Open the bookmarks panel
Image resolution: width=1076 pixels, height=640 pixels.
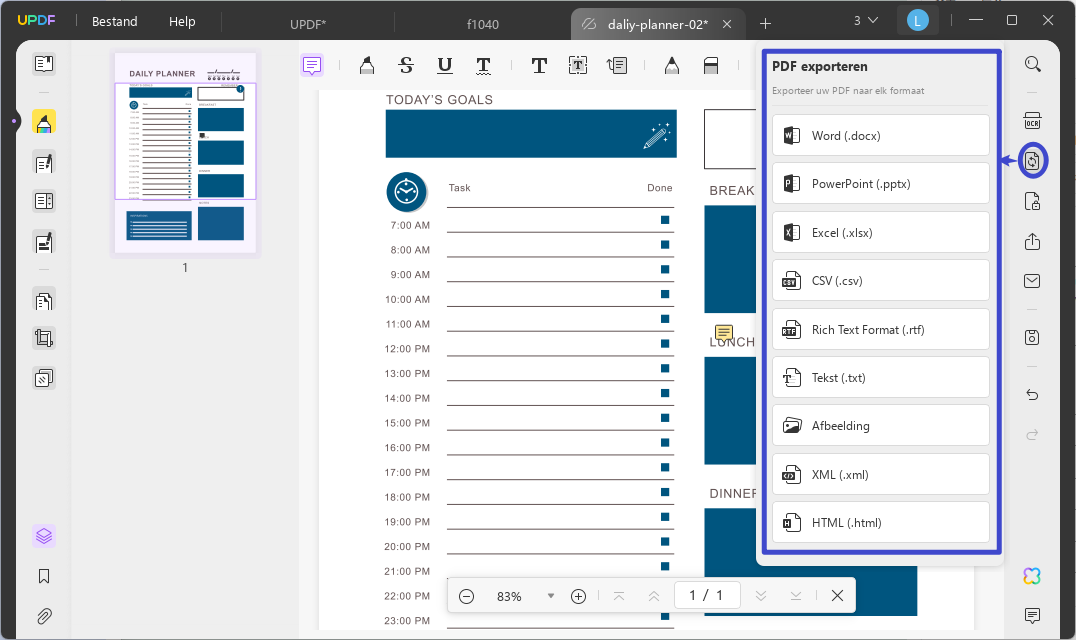(44, 576)
